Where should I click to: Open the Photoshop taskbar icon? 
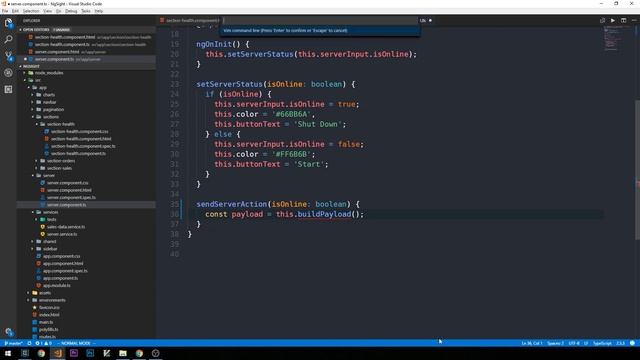[90, 353]
